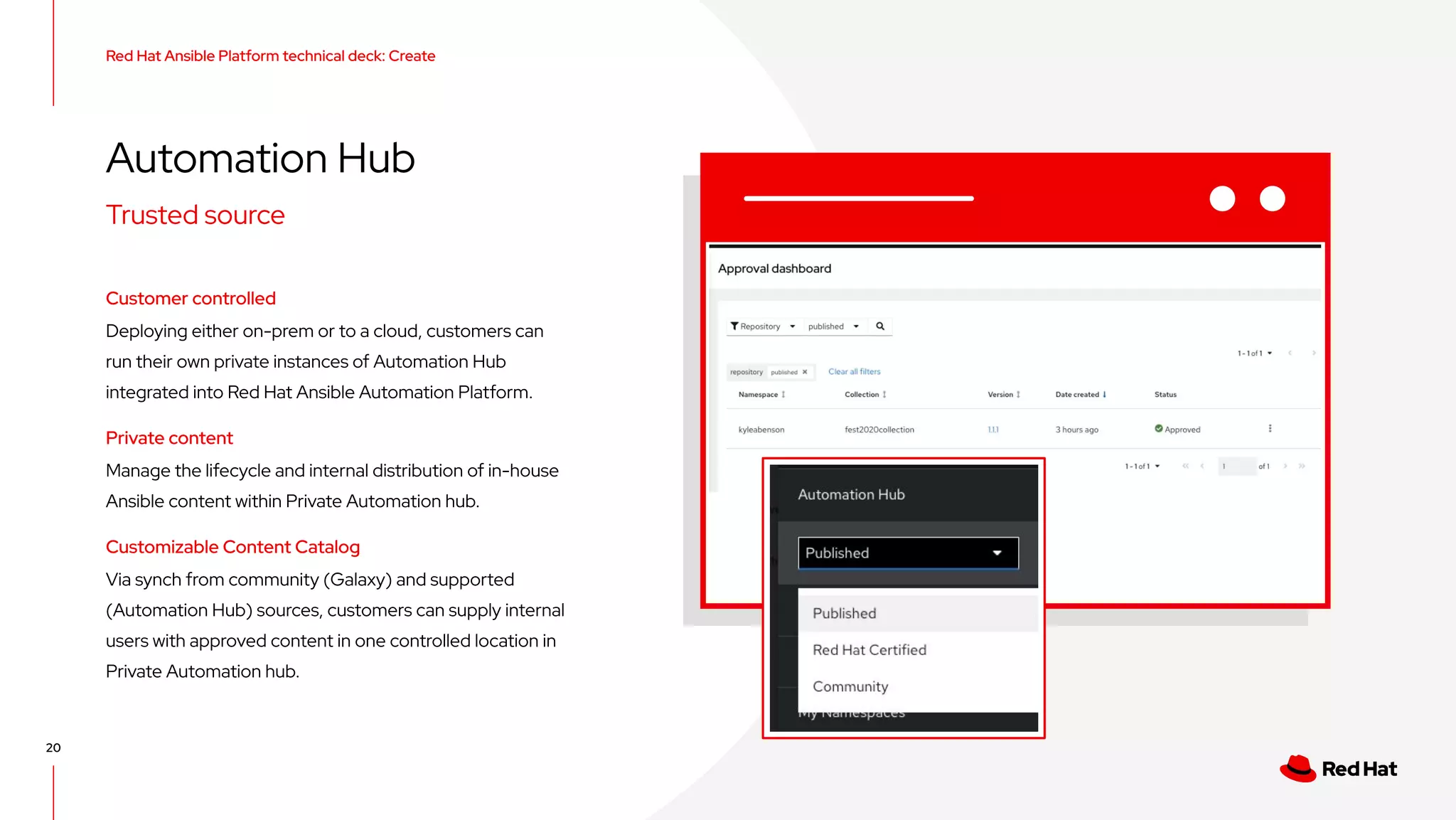Image resolution: width=1456 pixels, height=820 pixels.
Task: Open version 1.1.1 link
Action: coord(993,430)
